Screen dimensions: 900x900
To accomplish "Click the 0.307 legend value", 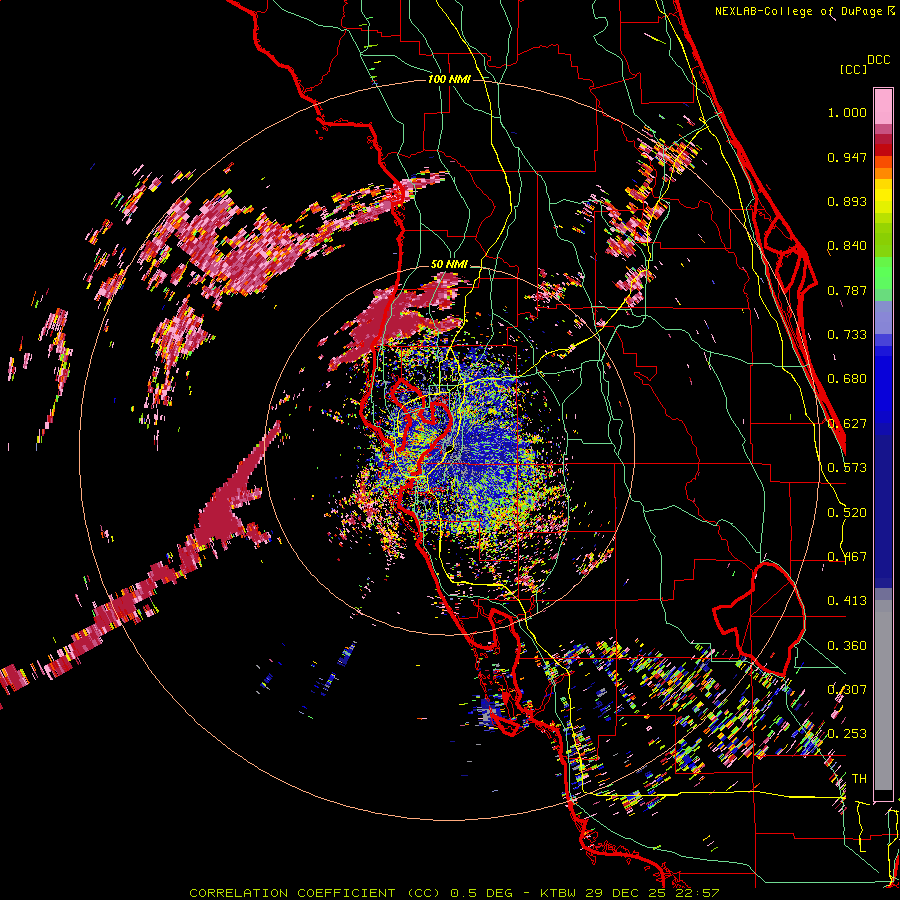I will (847, 690).
